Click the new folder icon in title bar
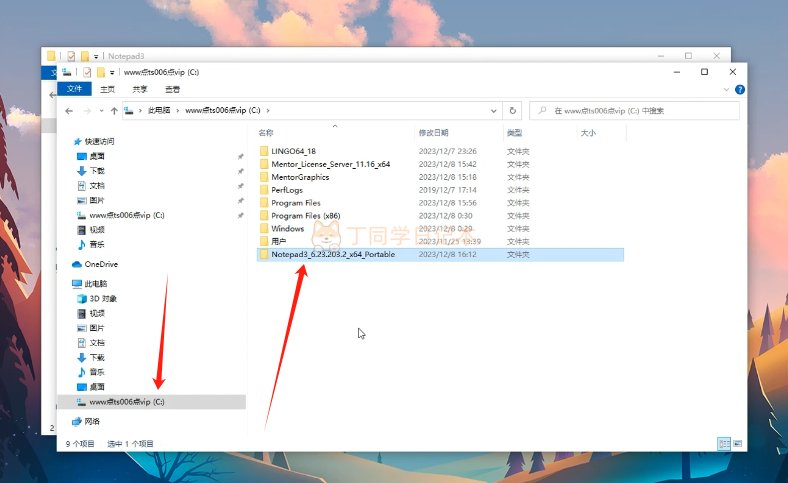The width and height of the screenshot is (788, 483). pos(101,72)
